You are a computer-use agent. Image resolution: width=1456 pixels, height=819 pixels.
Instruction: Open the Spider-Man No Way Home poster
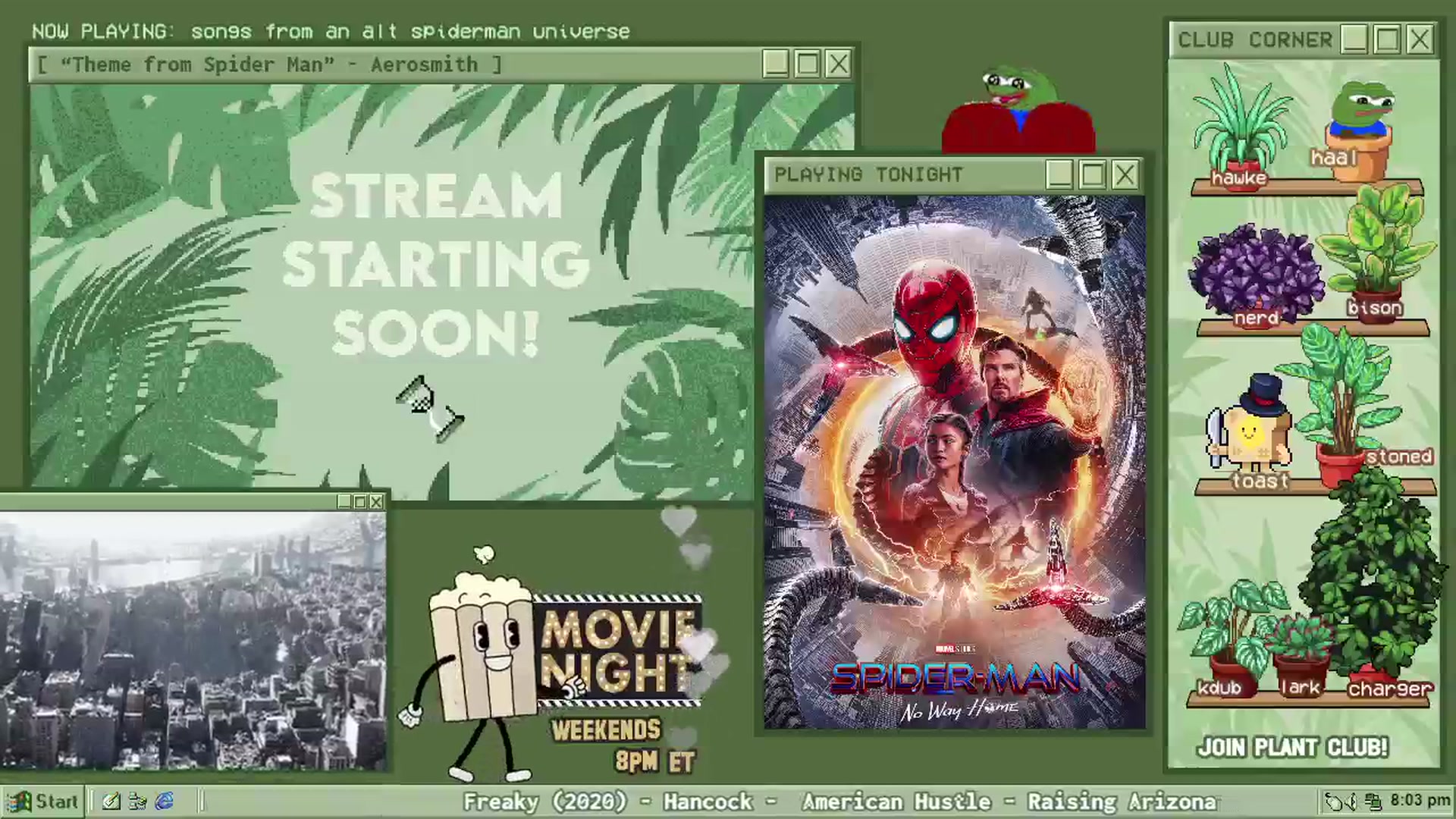tap(955, 462)
